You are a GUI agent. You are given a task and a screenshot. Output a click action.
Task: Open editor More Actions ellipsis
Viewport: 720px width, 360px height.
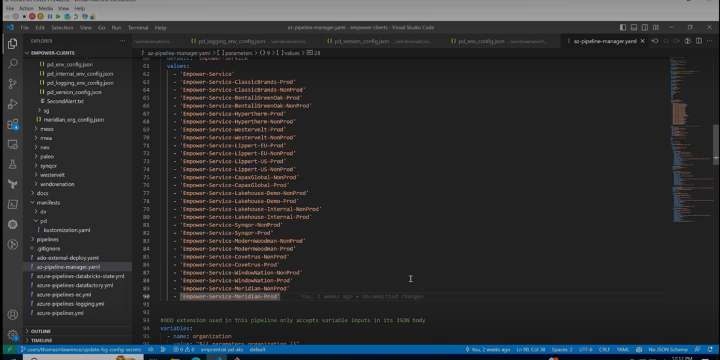(709, 41)
